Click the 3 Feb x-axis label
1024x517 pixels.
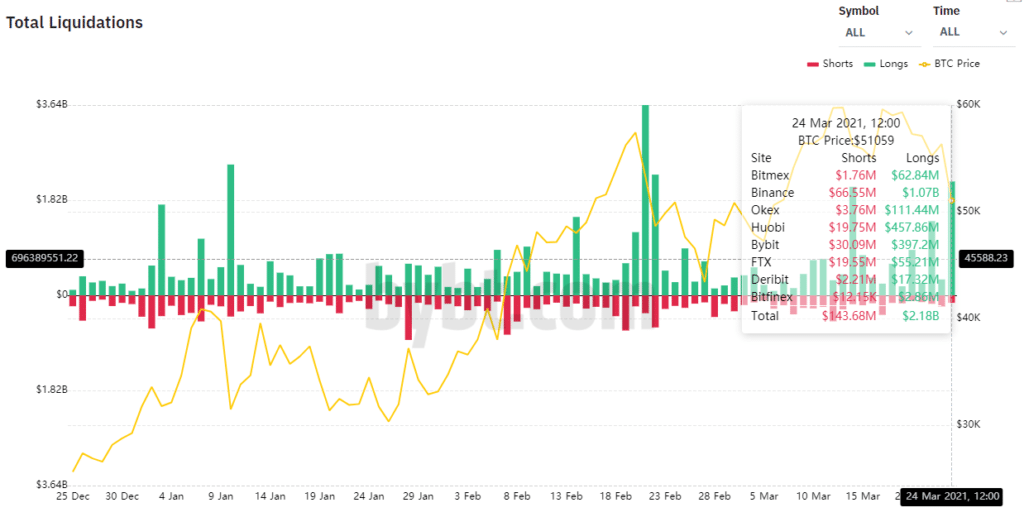pos(468,496)
